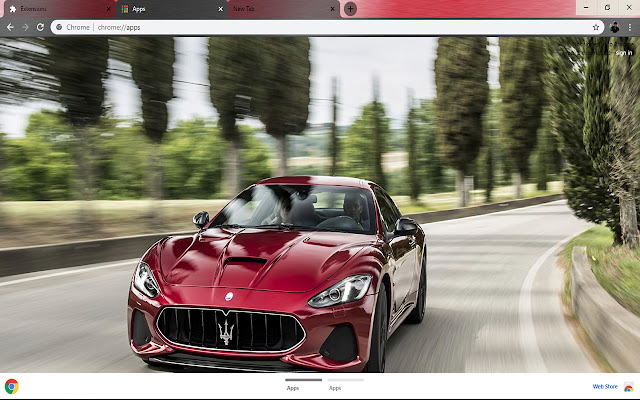Open the Chrome three-dot menu
The height and width of the screenshot is (400, 640).
(x=630, y=27)
